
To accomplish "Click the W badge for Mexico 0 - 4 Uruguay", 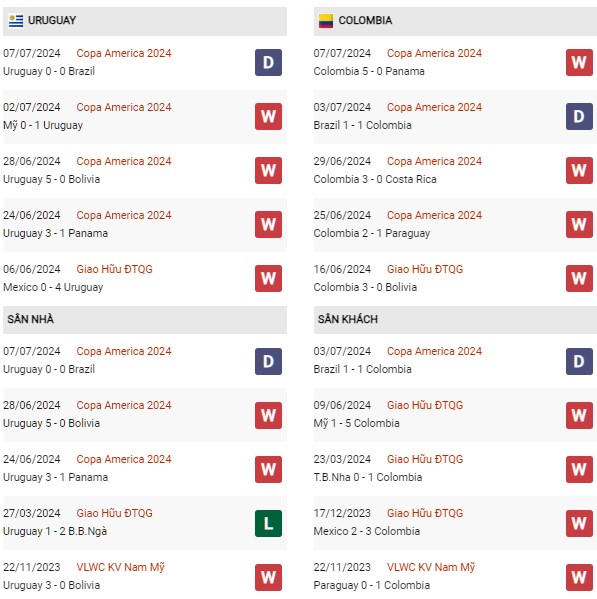I will click(x=269, y=278).
